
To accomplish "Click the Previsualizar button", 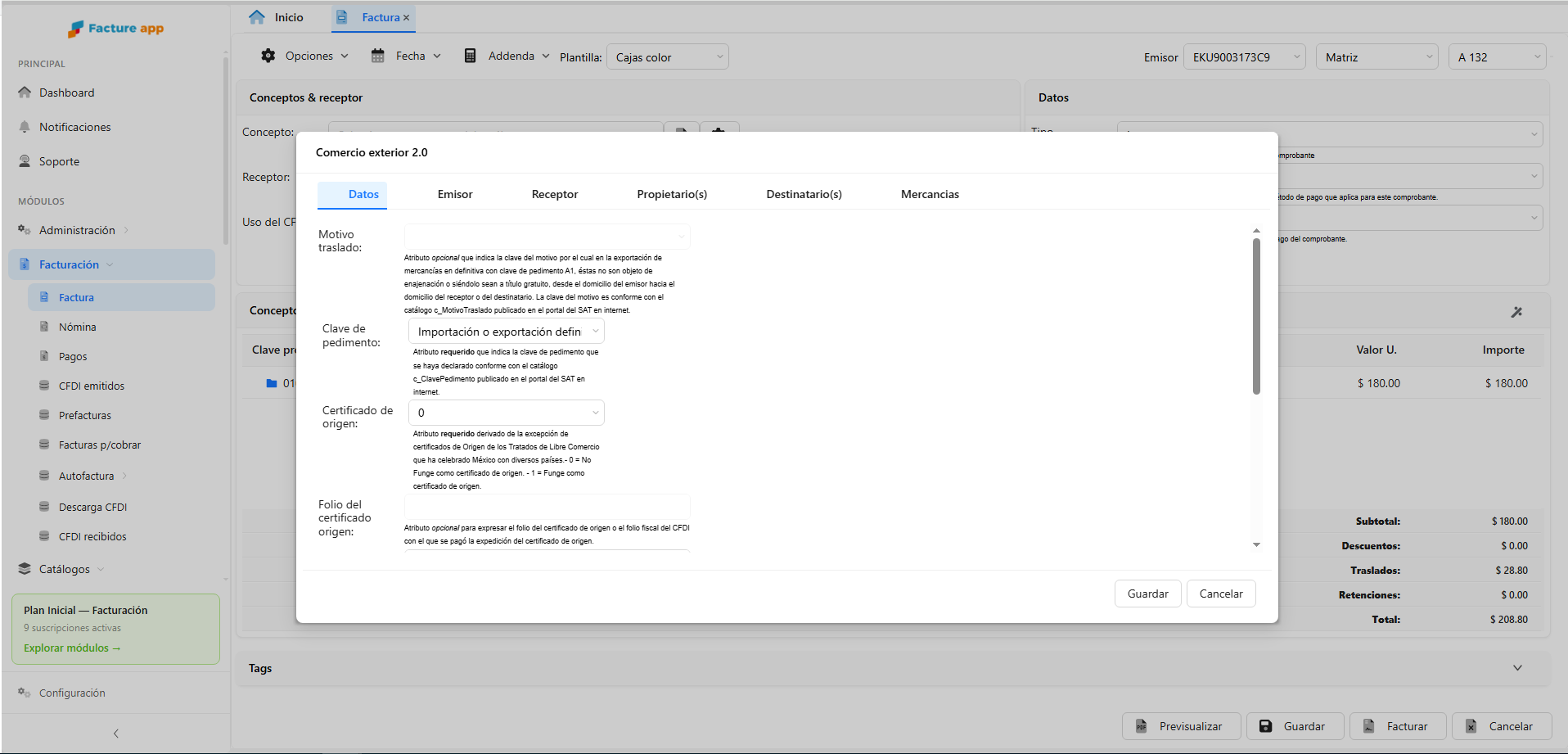I will [1181, 726].
